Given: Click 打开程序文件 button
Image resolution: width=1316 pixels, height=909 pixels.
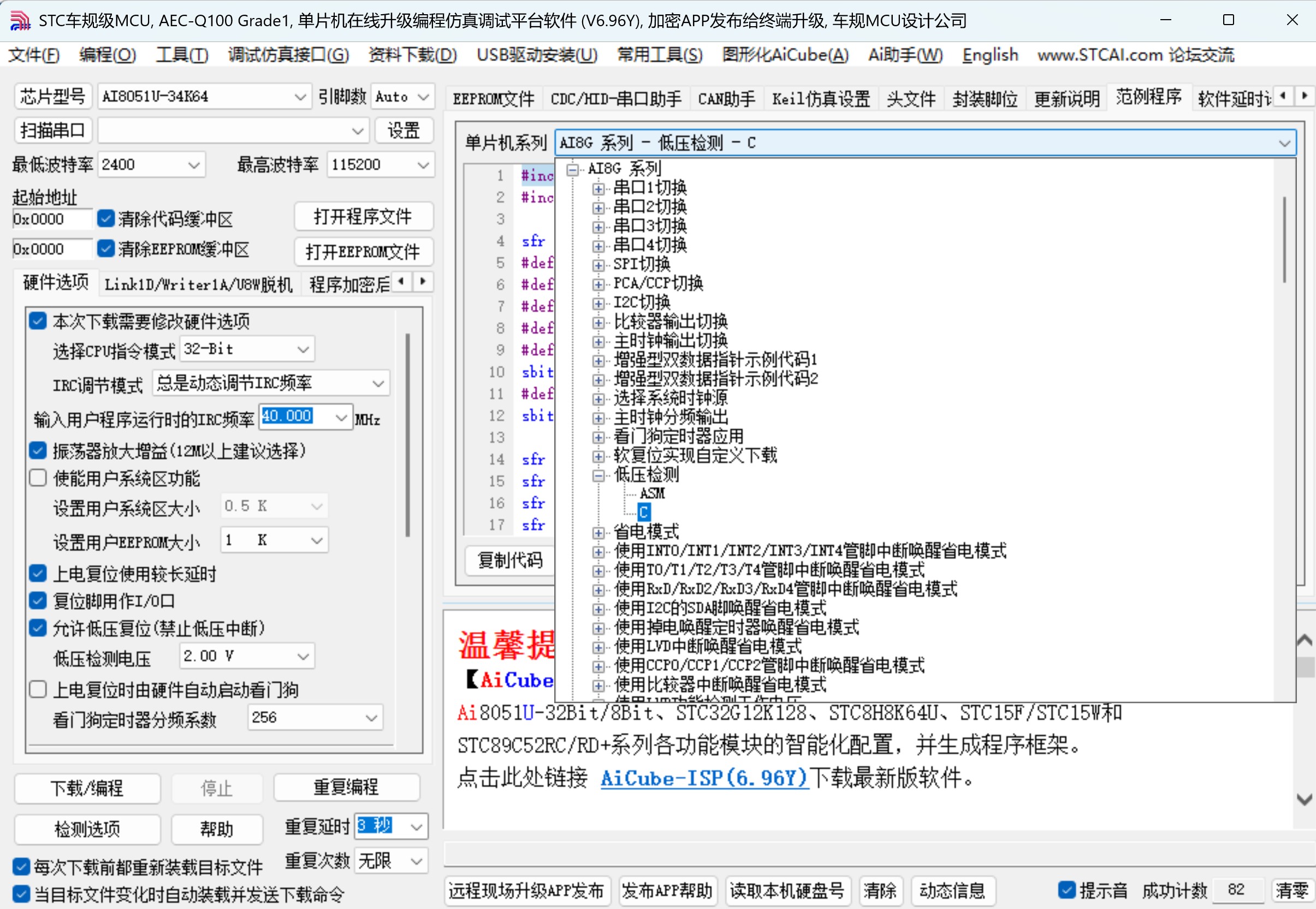Looking at the screenshot, I should point(363,216).
